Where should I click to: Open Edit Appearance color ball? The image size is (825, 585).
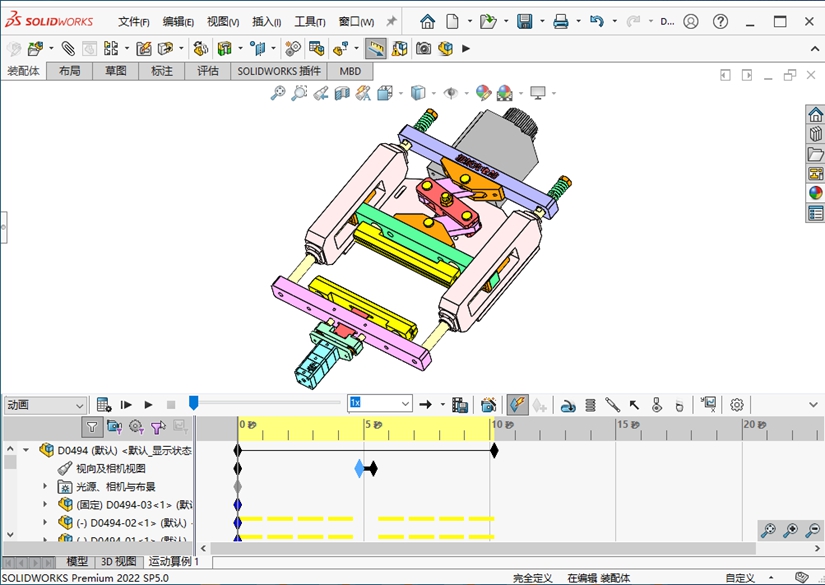pyautogui.click(x=483, y=93)
